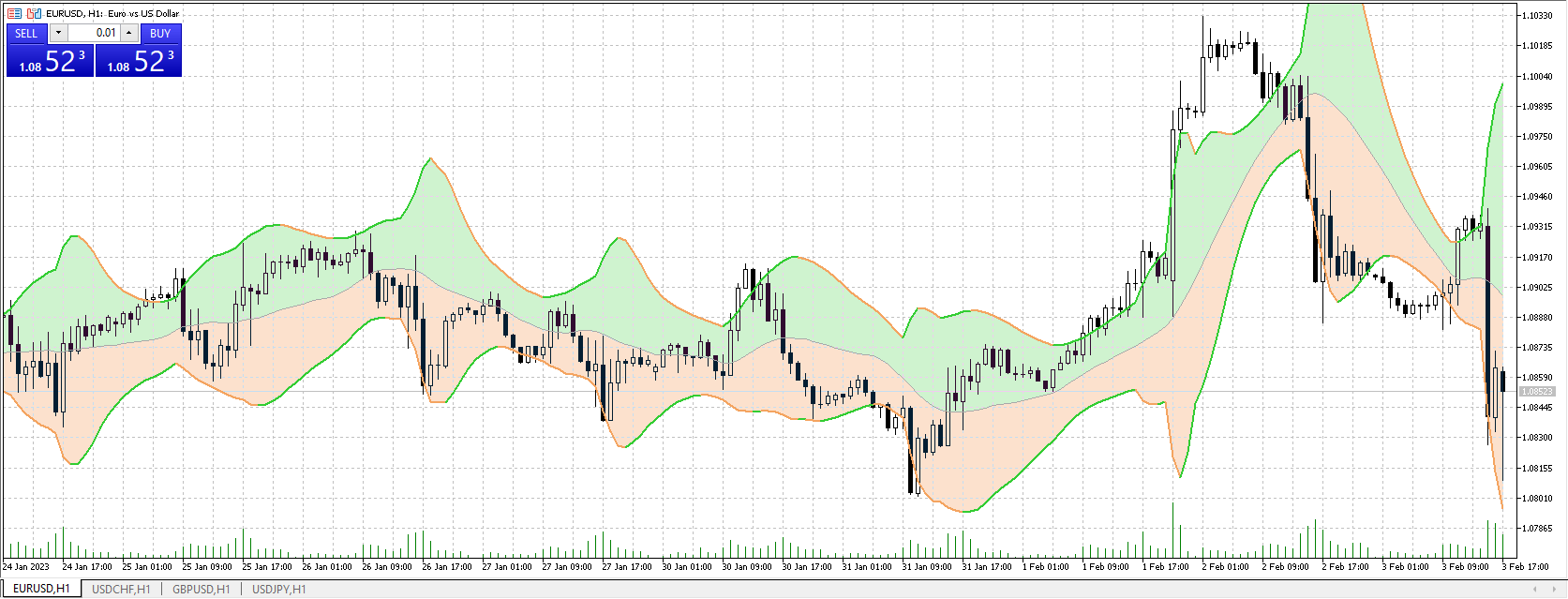Switch to the GBPUSD,H1 chart tab
1568x599 pixels.
coord(201,590)
